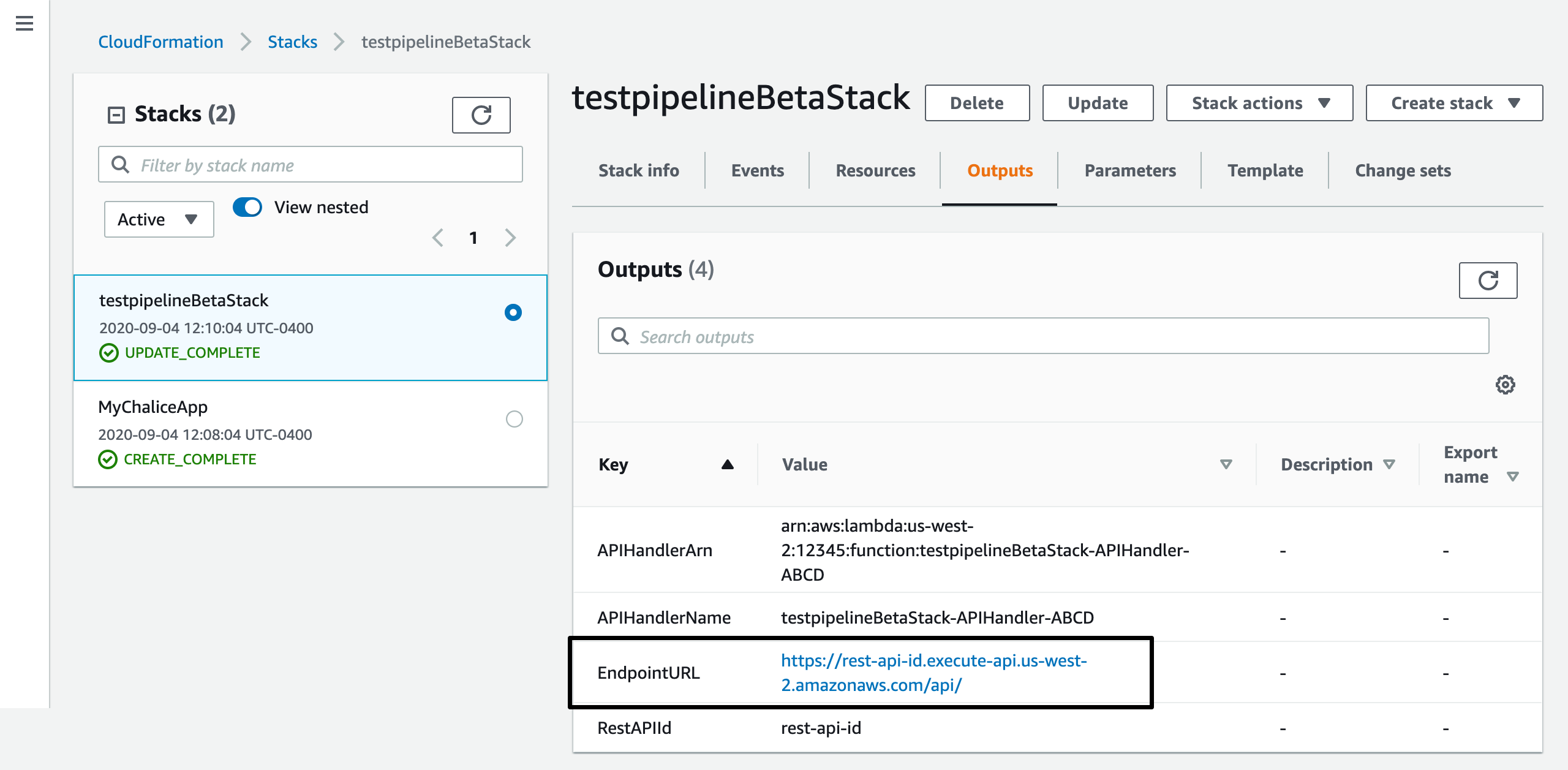Toggle View nested switch off
1568x770 pixels.
[247, 207]
